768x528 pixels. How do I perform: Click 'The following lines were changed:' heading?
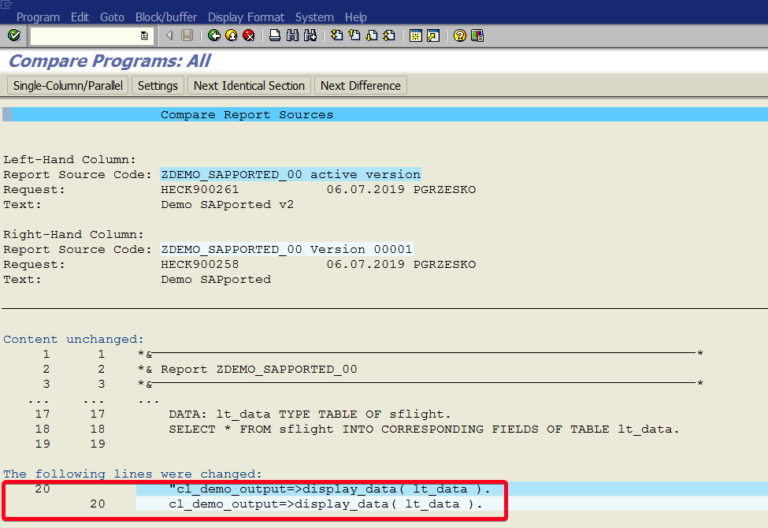(x=132, y=474)
